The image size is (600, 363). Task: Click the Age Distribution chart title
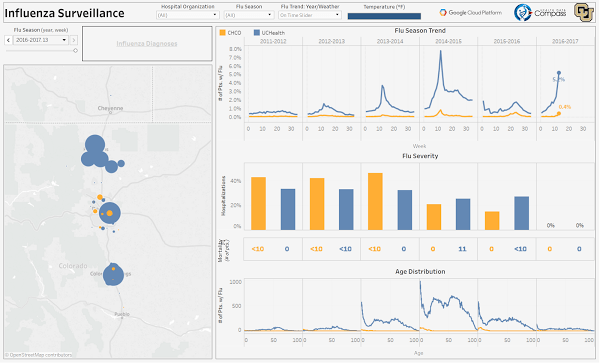pos(420,272)
